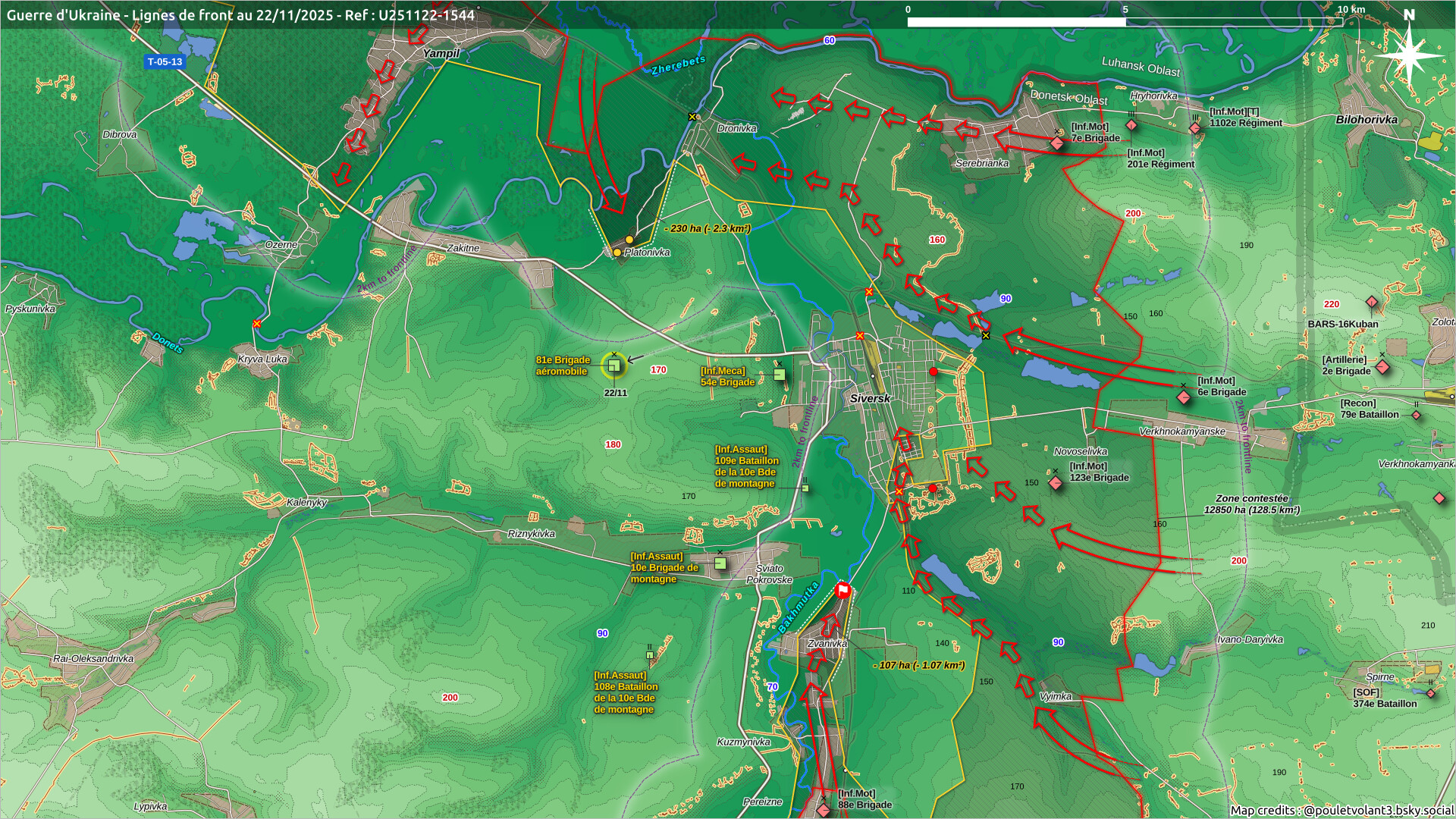The image size is (1456, 819).
Task: Click the 374e Bataillon SOF marker
Action: tap(1430, 693)
